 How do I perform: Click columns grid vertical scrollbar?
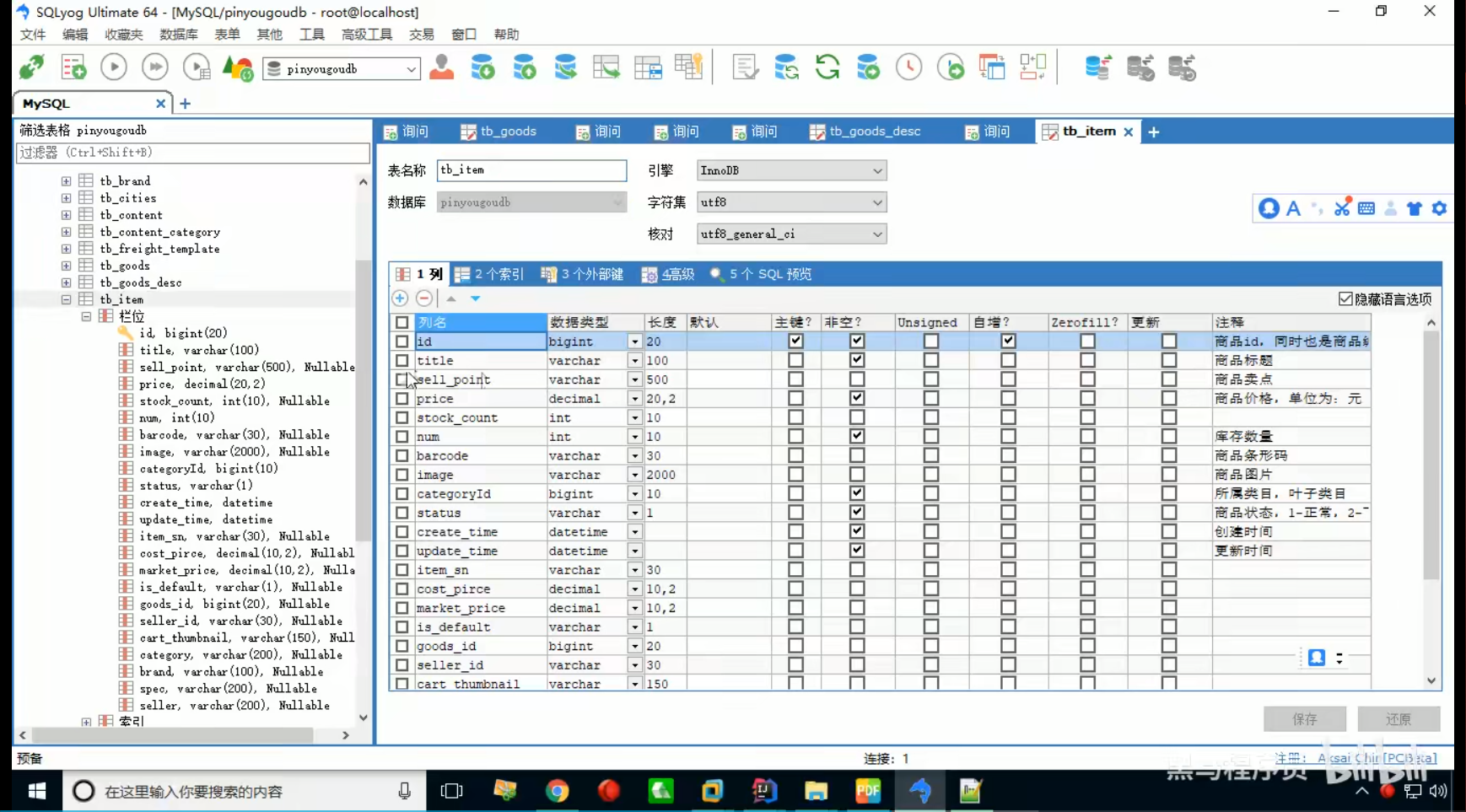pos(1431,455)
